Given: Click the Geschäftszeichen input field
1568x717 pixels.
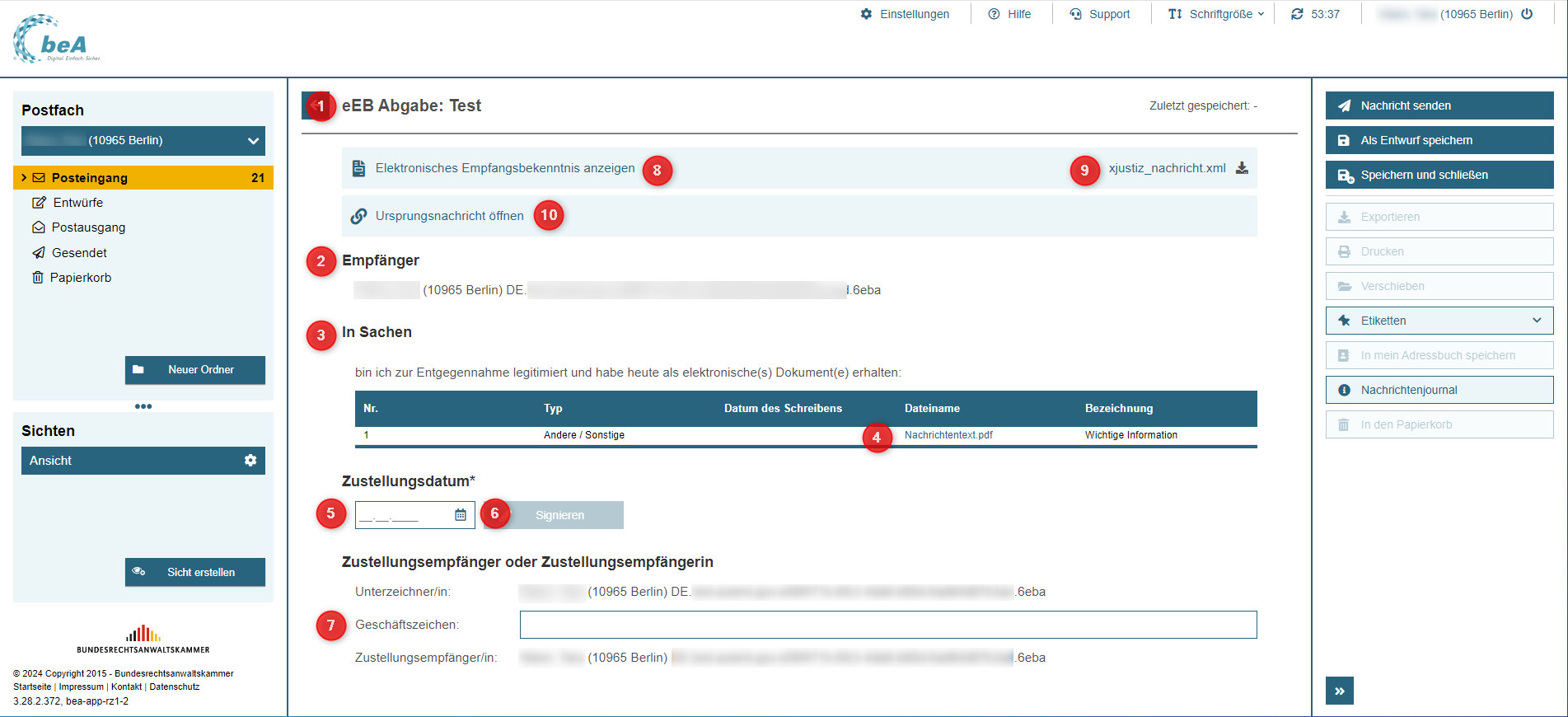Looking at the screenshot, I should pyautogui.click(x=887, y=625).
